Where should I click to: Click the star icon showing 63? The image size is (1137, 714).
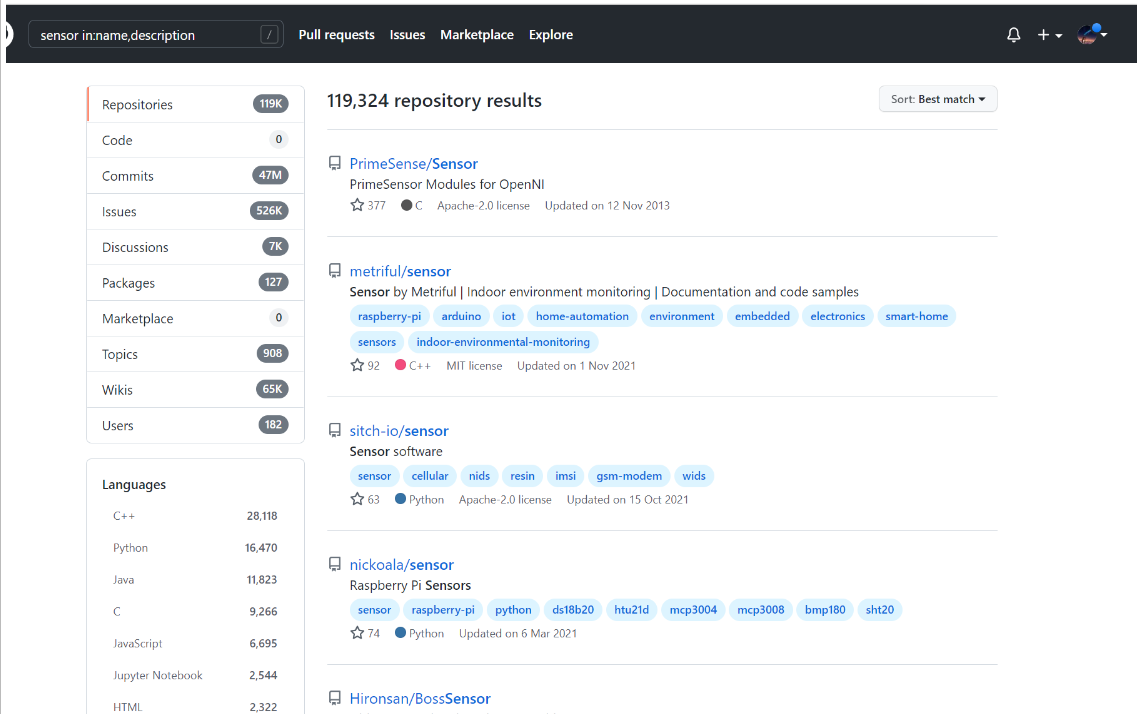click(x=357, y=499)
